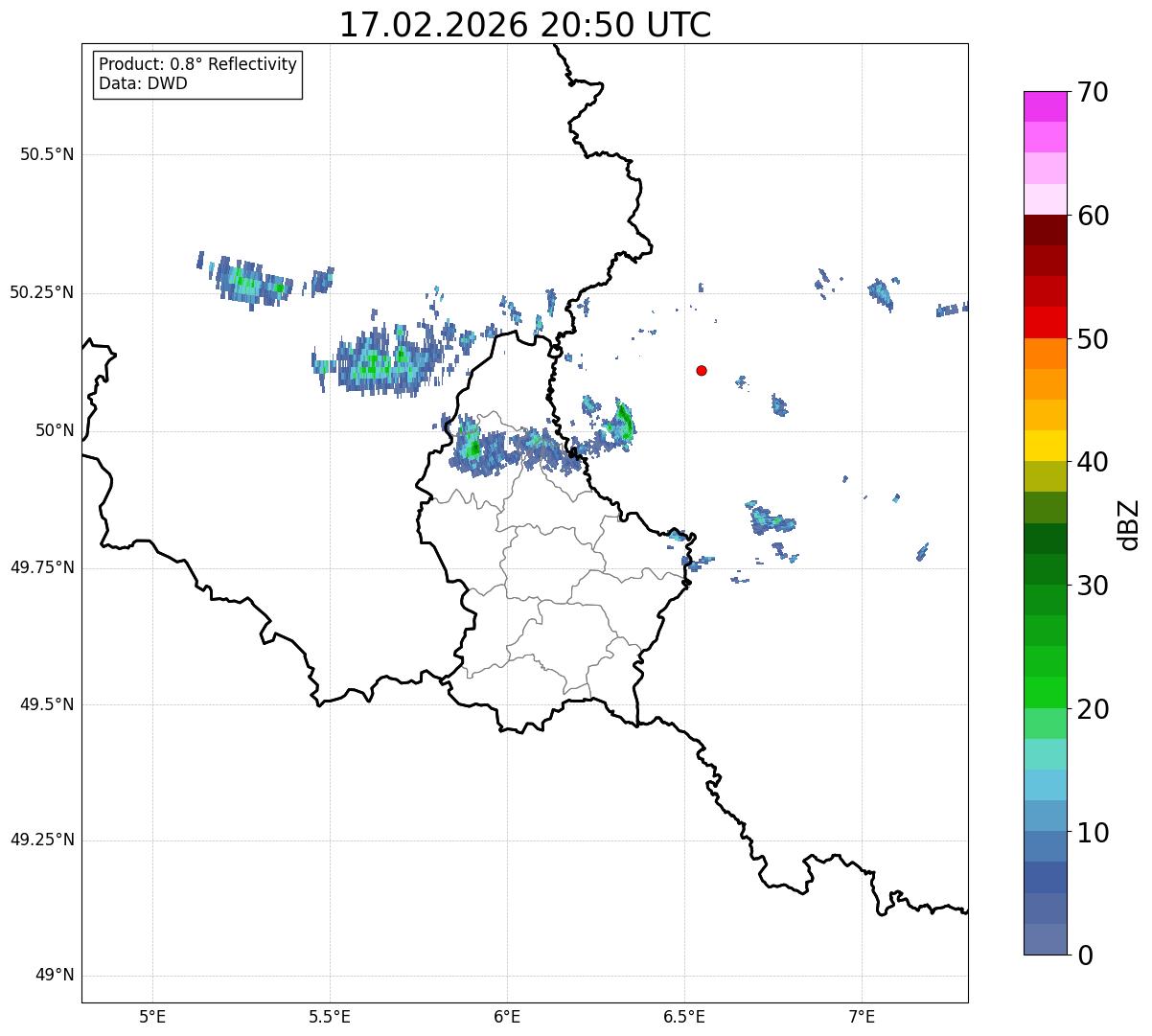Click the '50°N' latitude label

tap(55, 430)
